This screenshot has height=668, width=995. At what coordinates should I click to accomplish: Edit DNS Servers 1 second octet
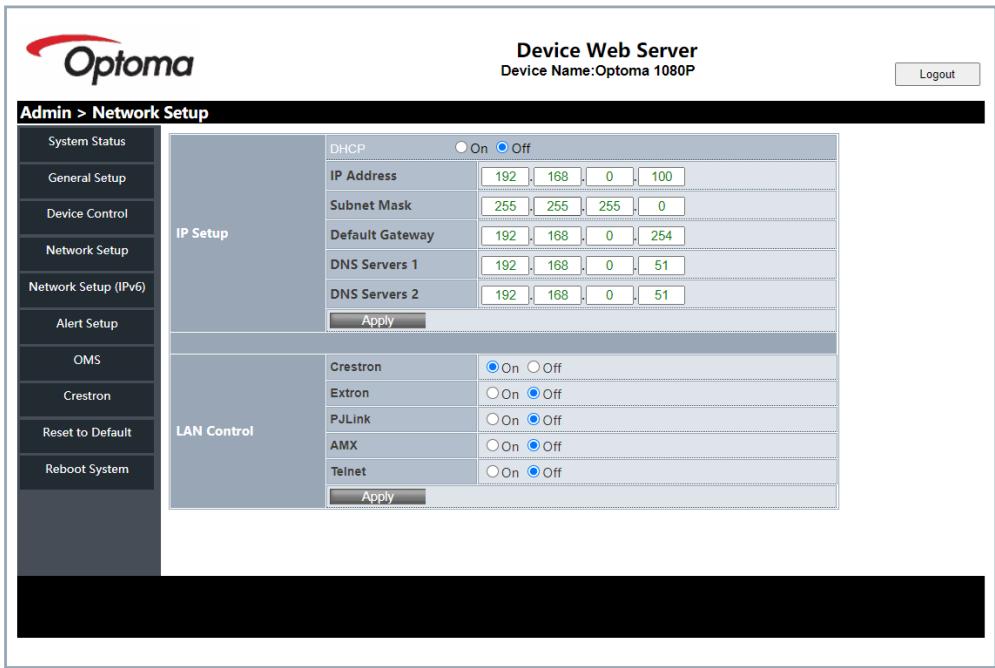(557, 265)
